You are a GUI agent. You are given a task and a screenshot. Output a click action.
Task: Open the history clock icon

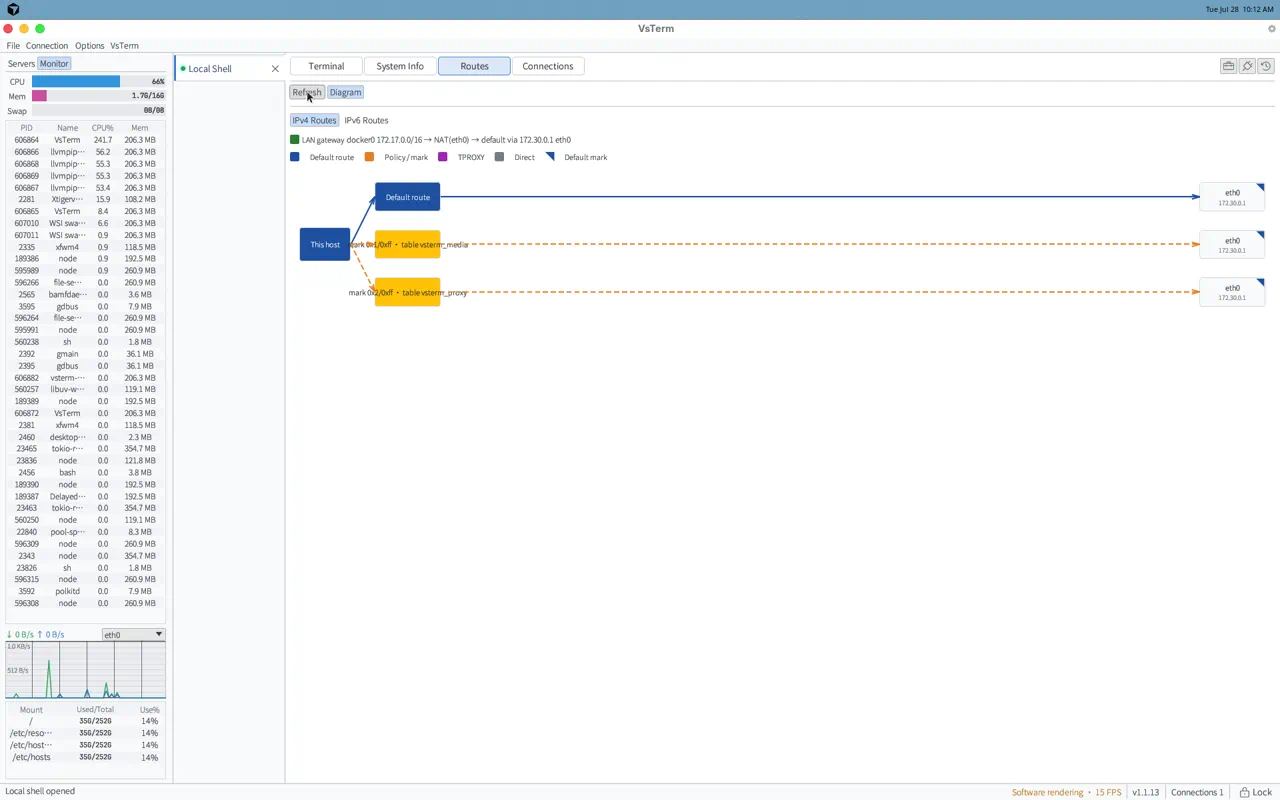pos(1266,66)
